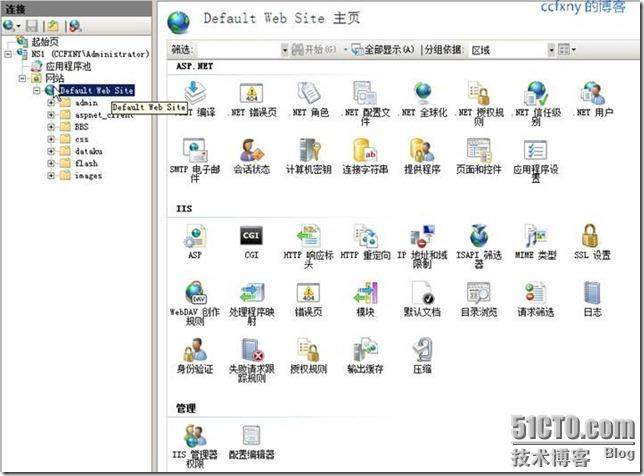Open the CGI feature icon
Viewport: 644px width, 476px height.
pos(251,241)
